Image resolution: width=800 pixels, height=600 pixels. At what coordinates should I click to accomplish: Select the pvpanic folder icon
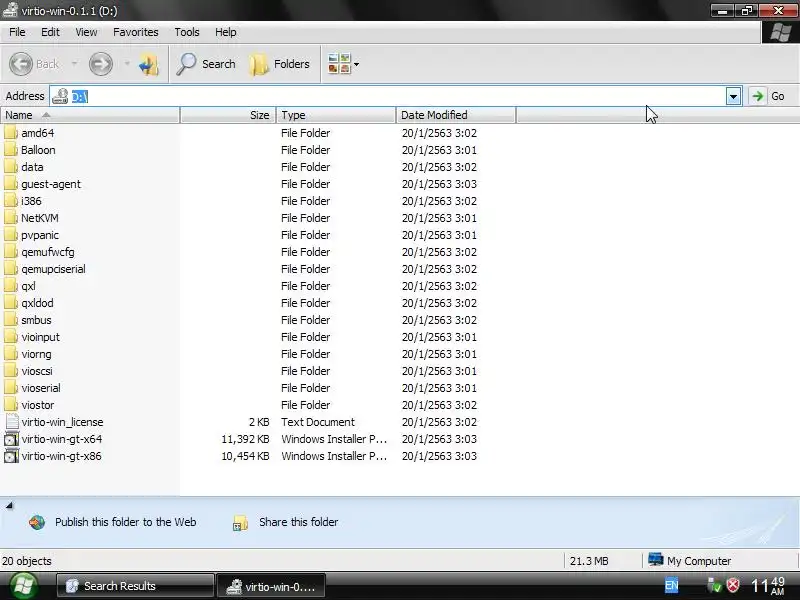coord(11,235)
